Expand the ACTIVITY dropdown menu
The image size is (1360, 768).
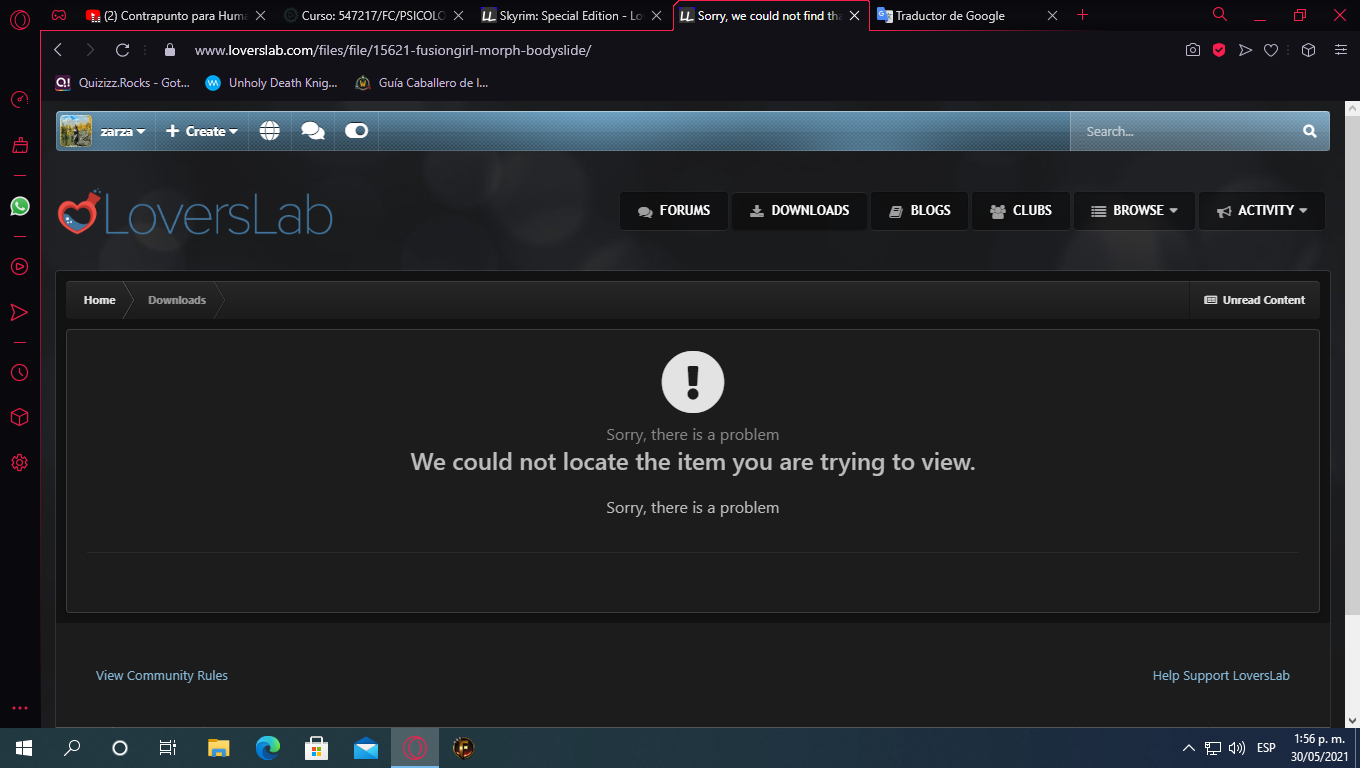tap(1262, 211)
